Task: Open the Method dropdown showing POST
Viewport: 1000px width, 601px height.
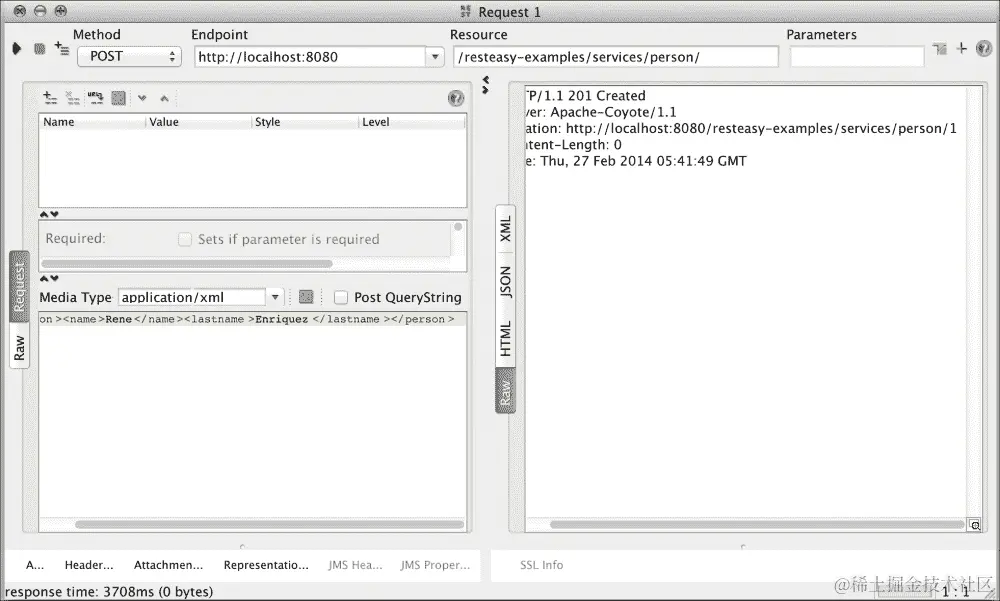Action: click(x=129, y=57)
